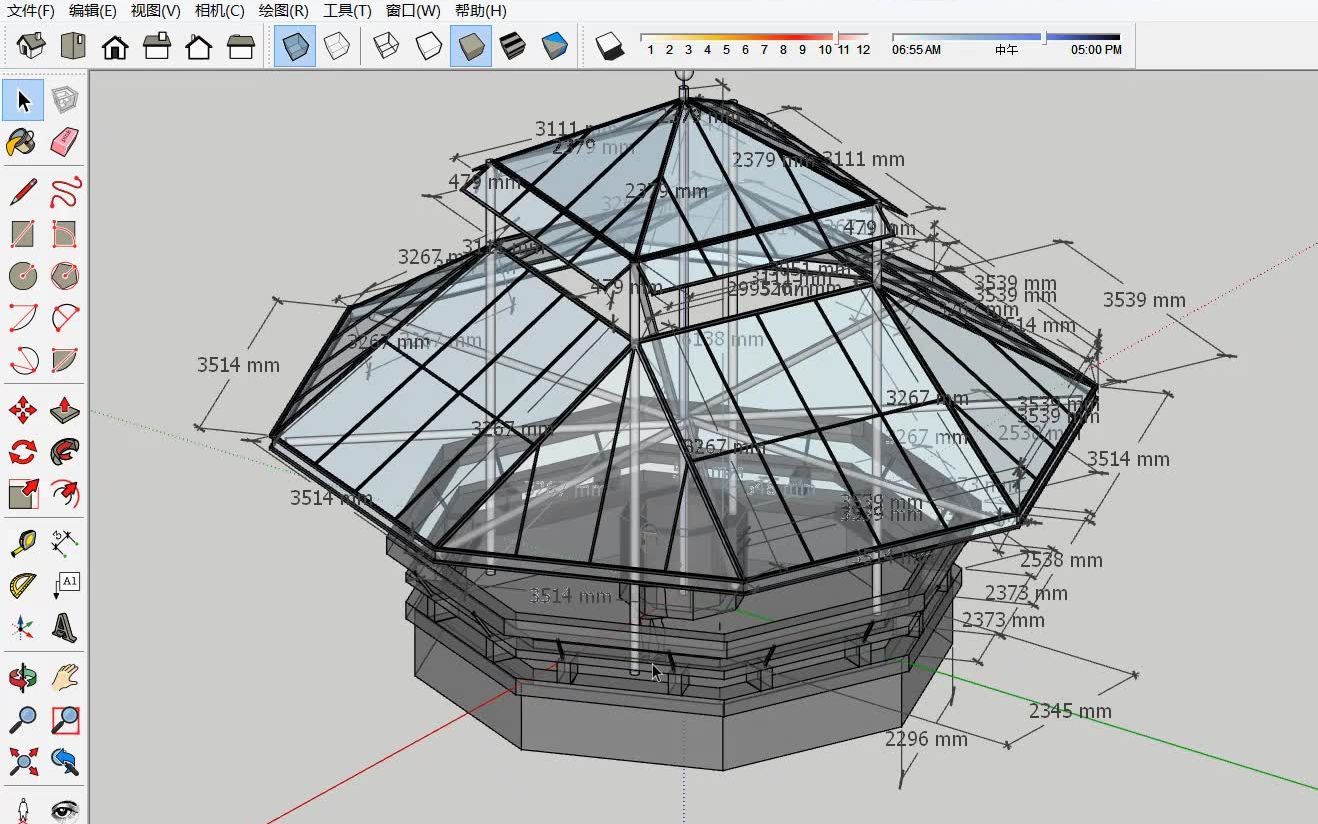
Task: Activate the Zoom Window tool
Action: 65,719
